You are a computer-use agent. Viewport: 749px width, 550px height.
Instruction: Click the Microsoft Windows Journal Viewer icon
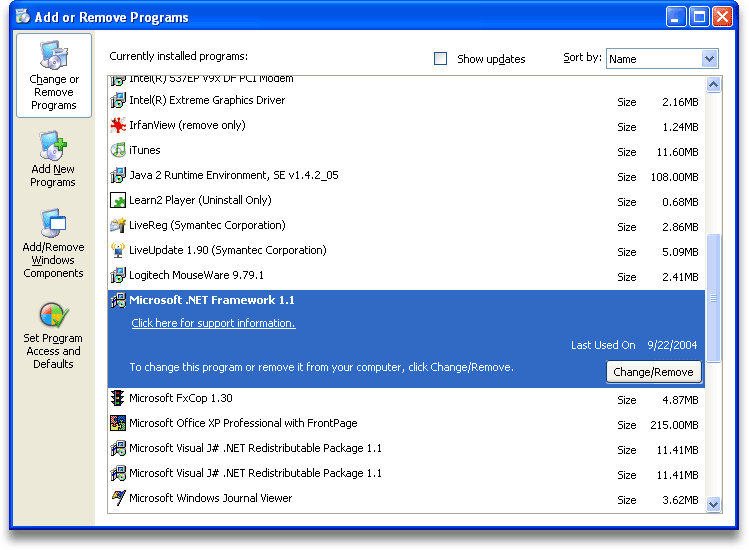(118, 498)
